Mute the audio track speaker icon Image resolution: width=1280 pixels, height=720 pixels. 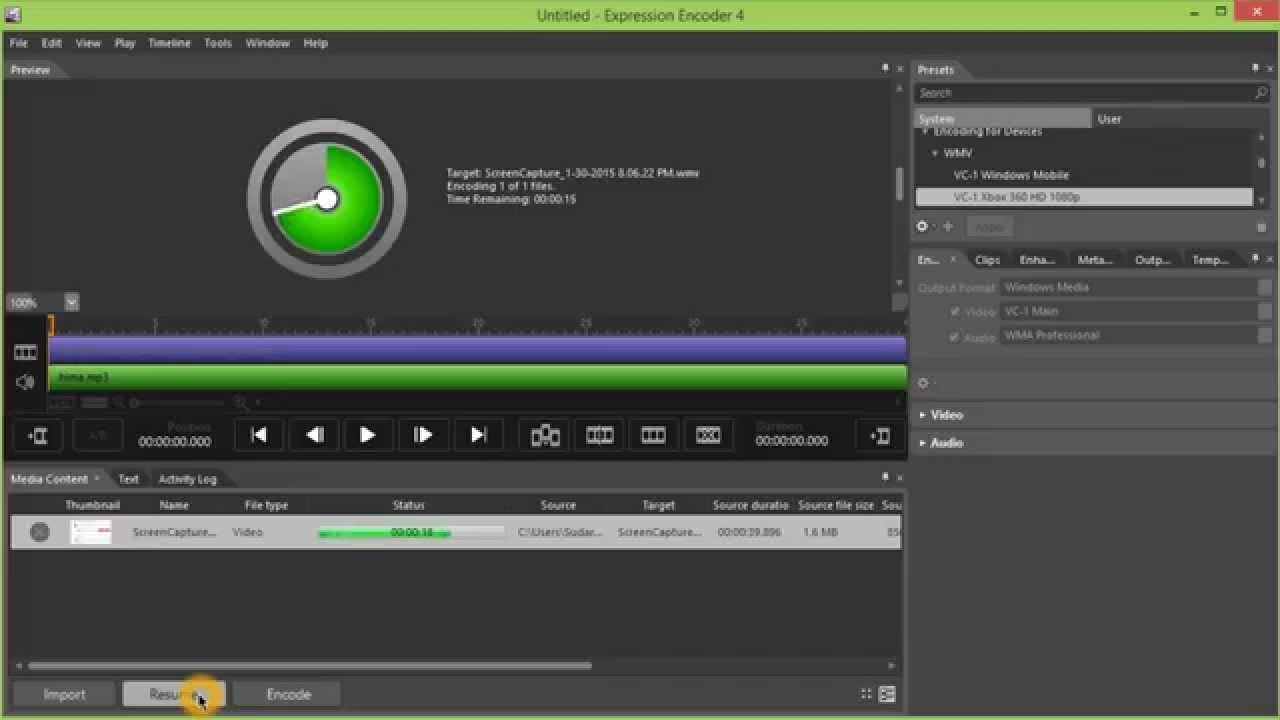(25, 381)
